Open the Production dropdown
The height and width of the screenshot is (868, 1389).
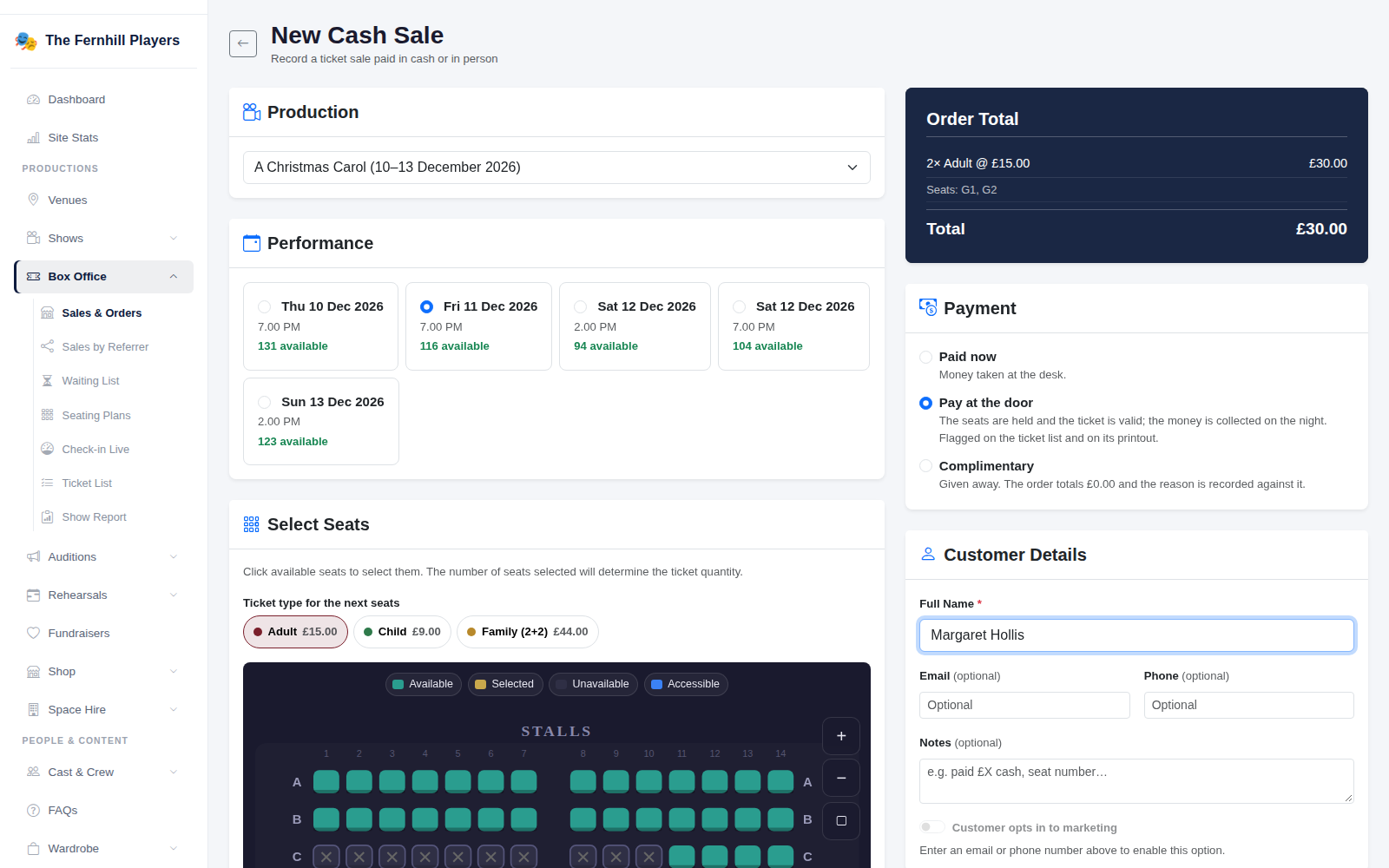pos(556,168)
